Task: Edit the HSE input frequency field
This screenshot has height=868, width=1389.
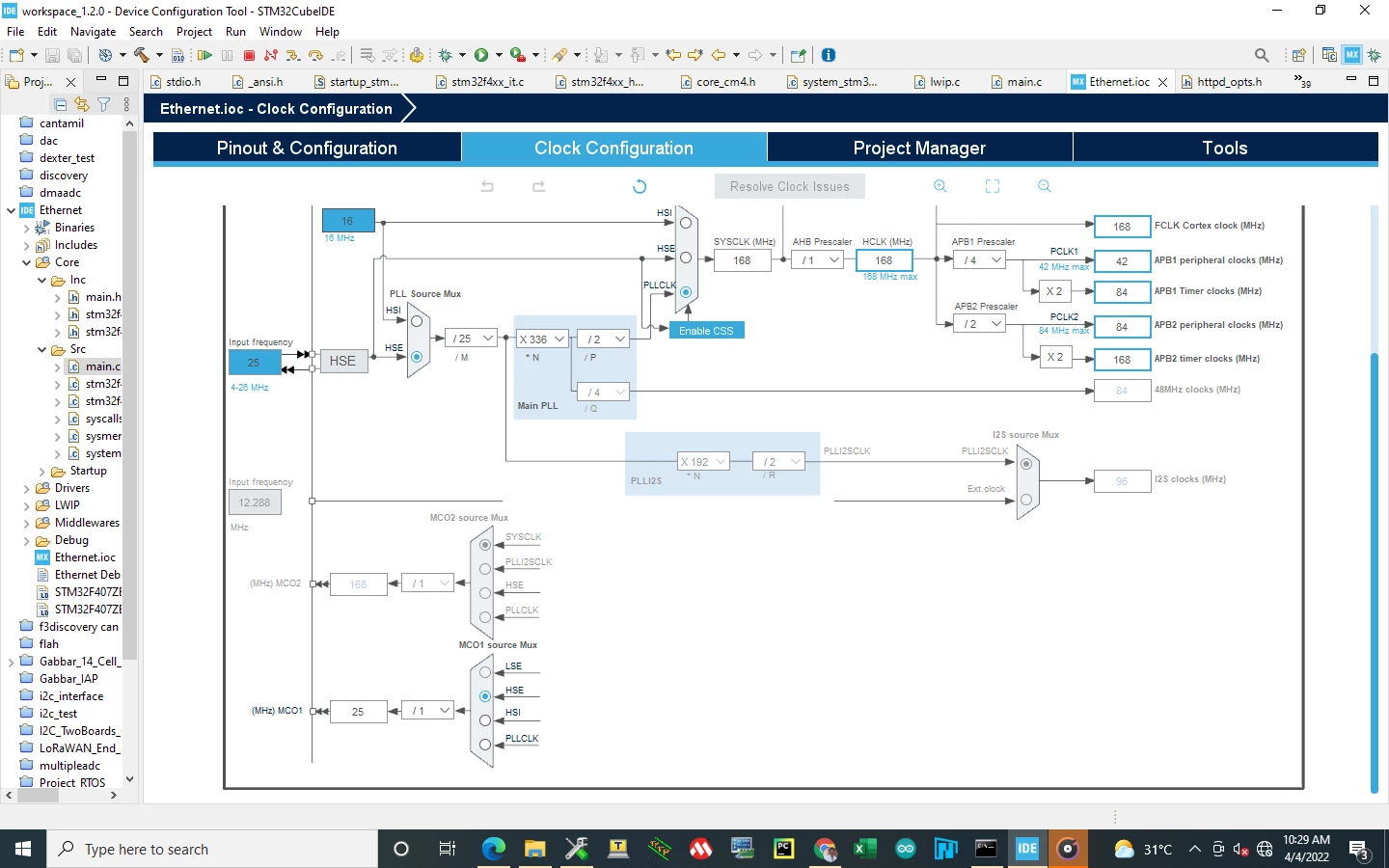Action: (253, 363)
